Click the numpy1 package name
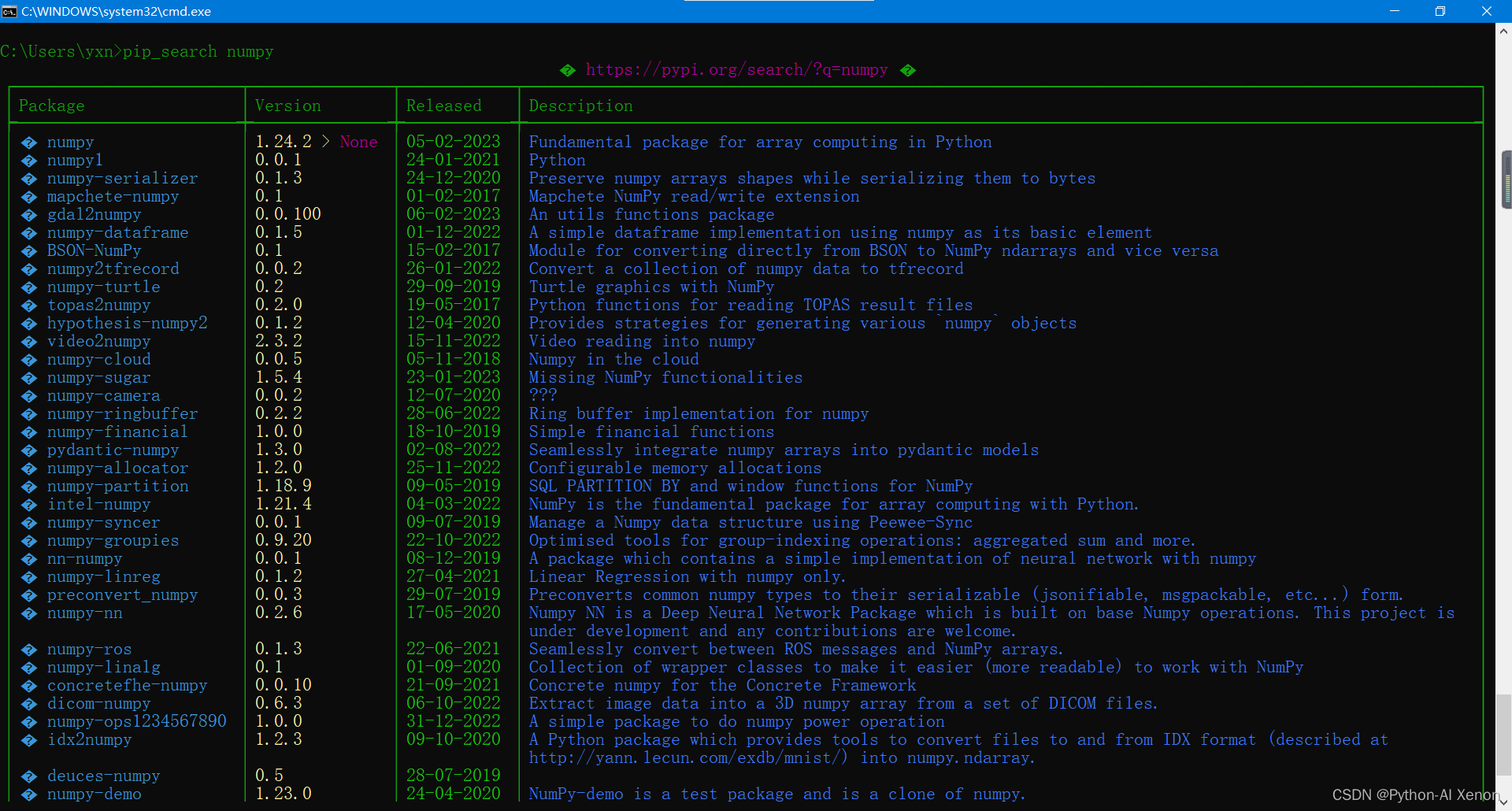This screenshot has height=811, width=1512. coord(75,160)
